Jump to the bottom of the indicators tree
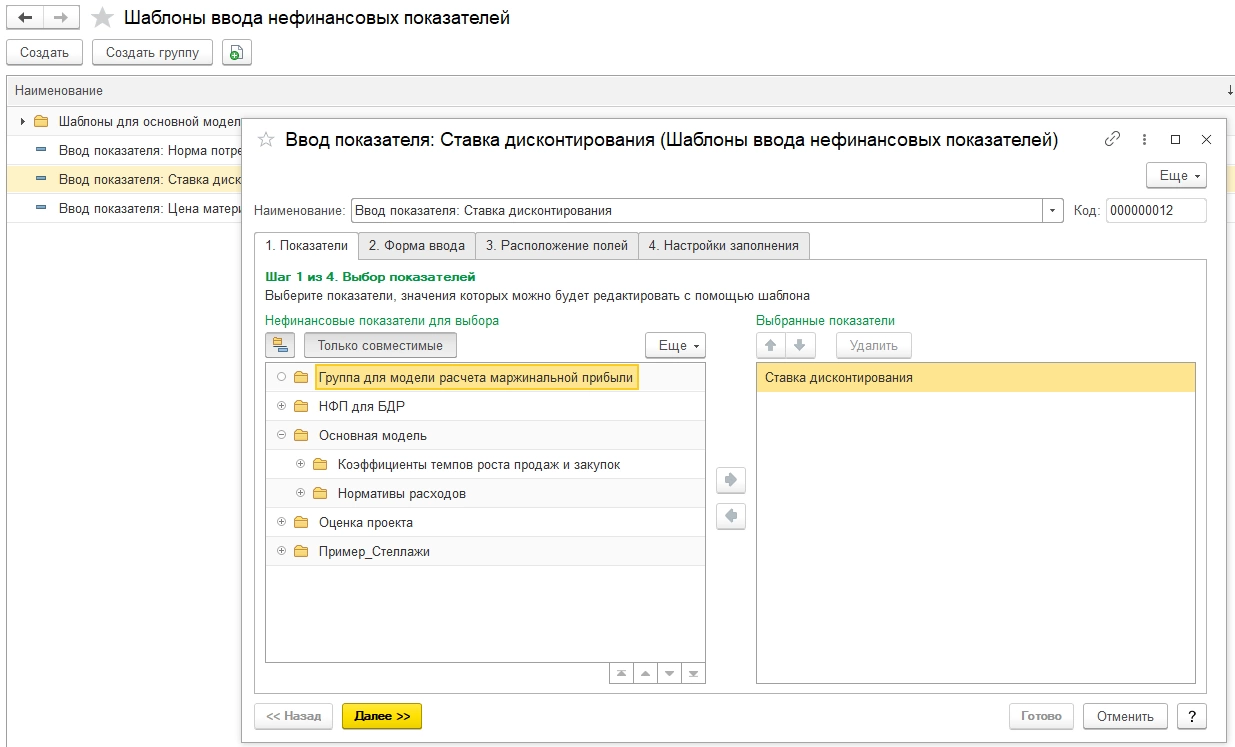This screenshot has width=1235, height=747. pos(693,673)
